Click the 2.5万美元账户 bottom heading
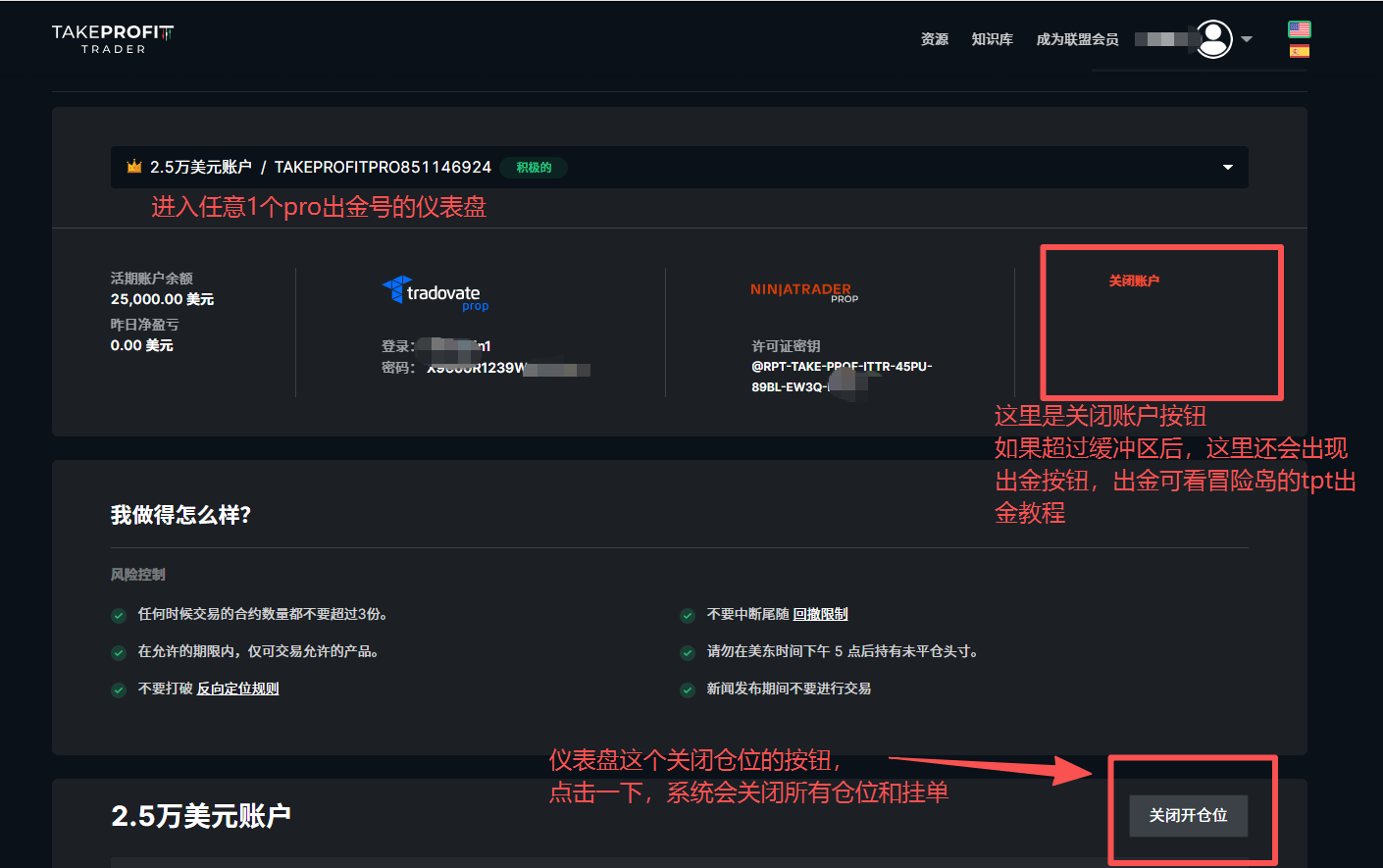Image resolution: width=1383 pixels, height=868 pixels. [201, 815]
